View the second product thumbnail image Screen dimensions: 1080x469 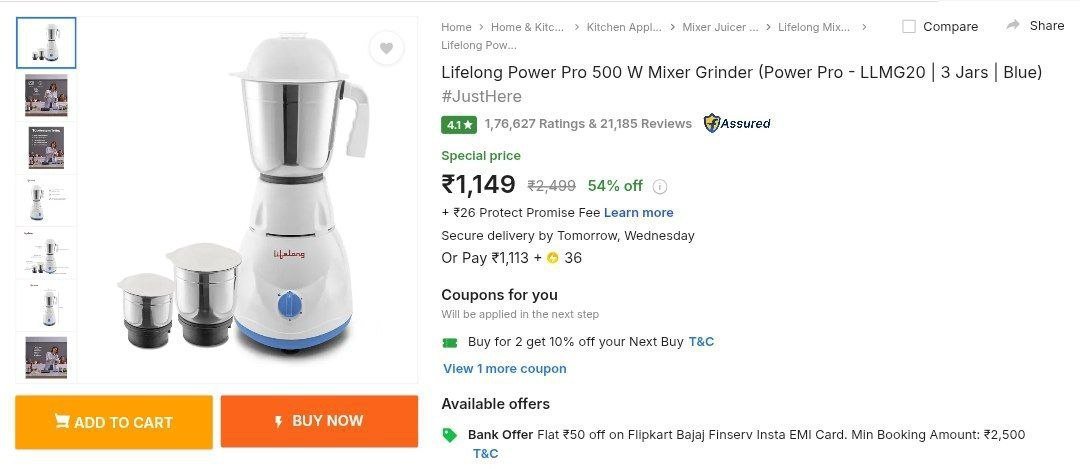[46, 95]
